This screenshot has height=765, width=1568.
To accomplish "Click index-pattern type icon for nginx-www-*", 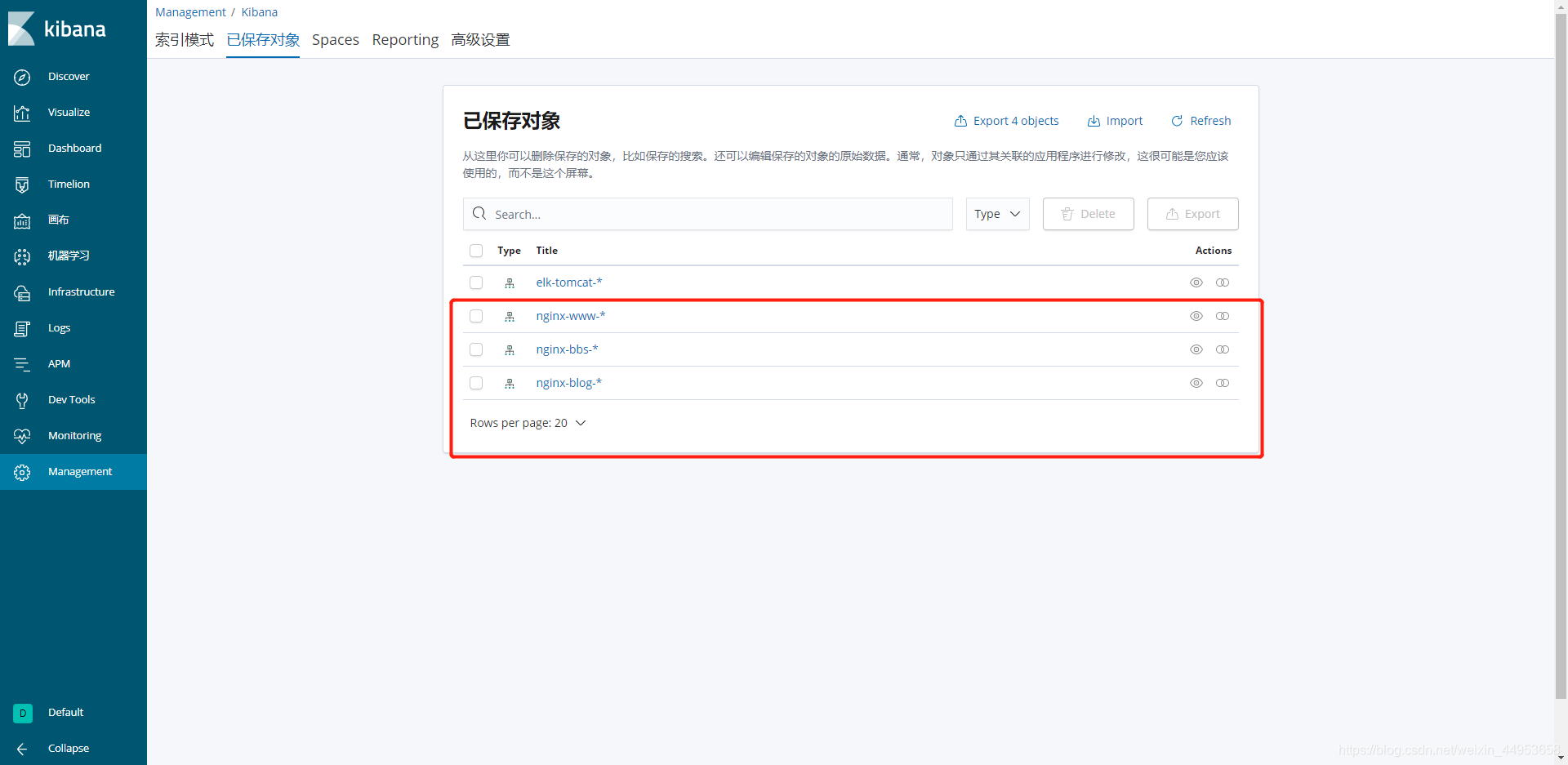I will [x=510, y=317].
